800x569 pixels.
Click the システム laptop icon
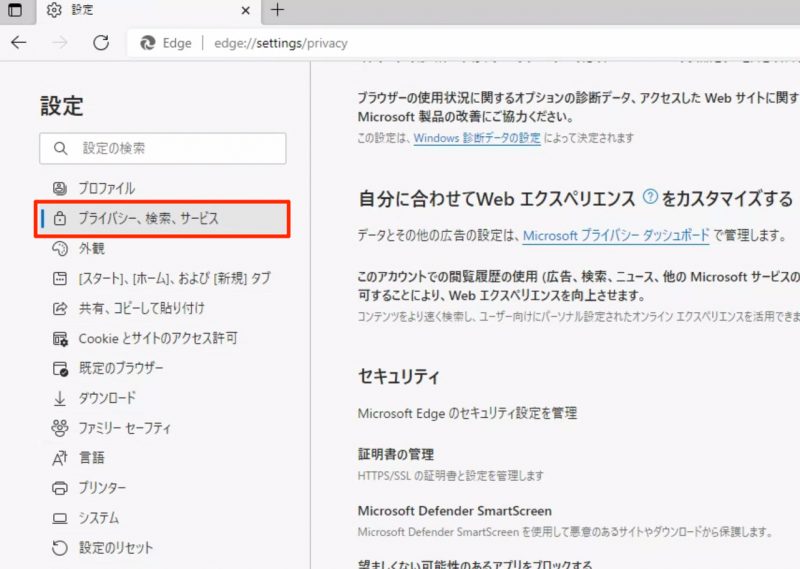[x=60, y=518]
